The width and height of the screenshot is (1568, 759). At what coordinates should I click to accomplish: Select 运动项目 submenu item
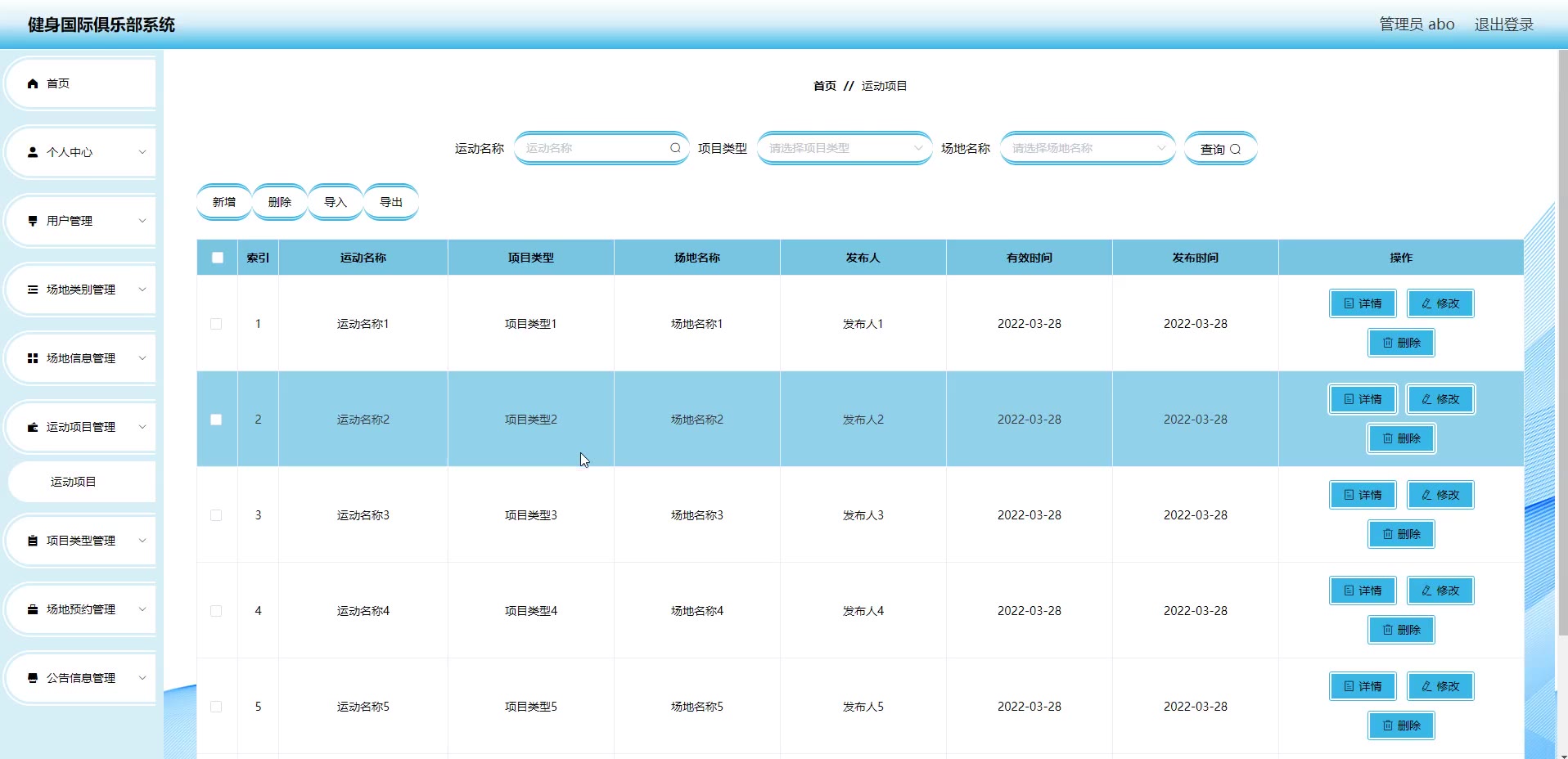click(x=82, y=482)
